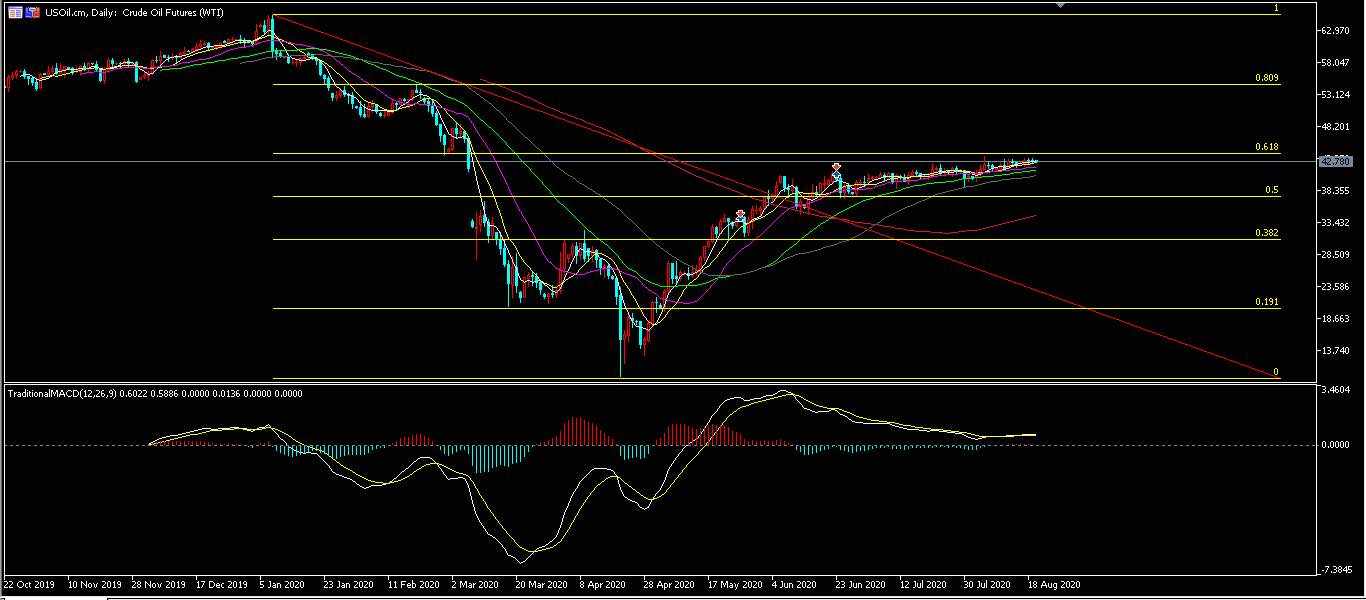The image size is (1366, 600).
Task: Click the 8 Apr 2020 date label
Action: (x=603, y=584)
